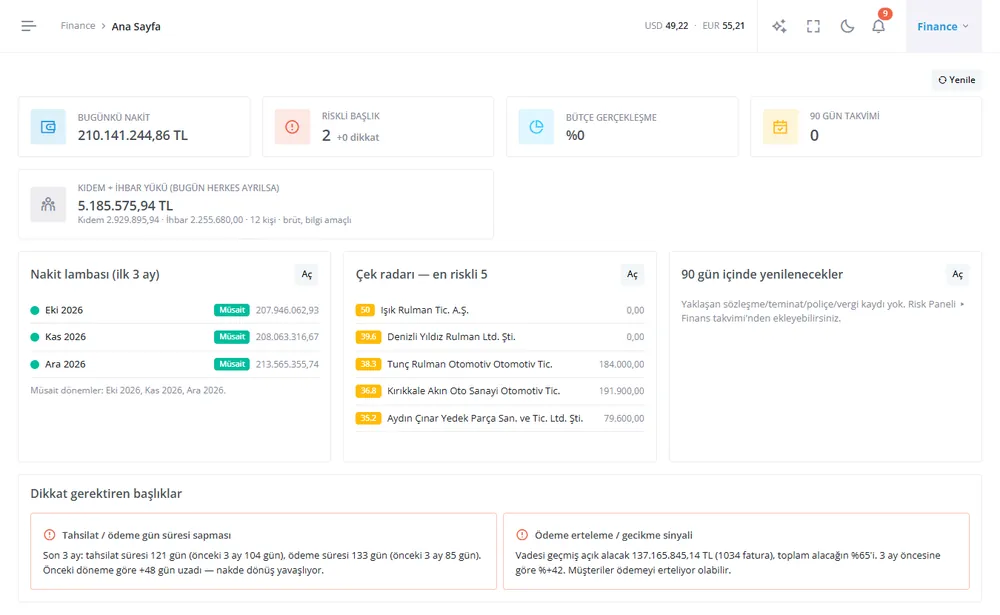Click the Yenile refresh button
The image size is (1000, 615).
point(957,80)
